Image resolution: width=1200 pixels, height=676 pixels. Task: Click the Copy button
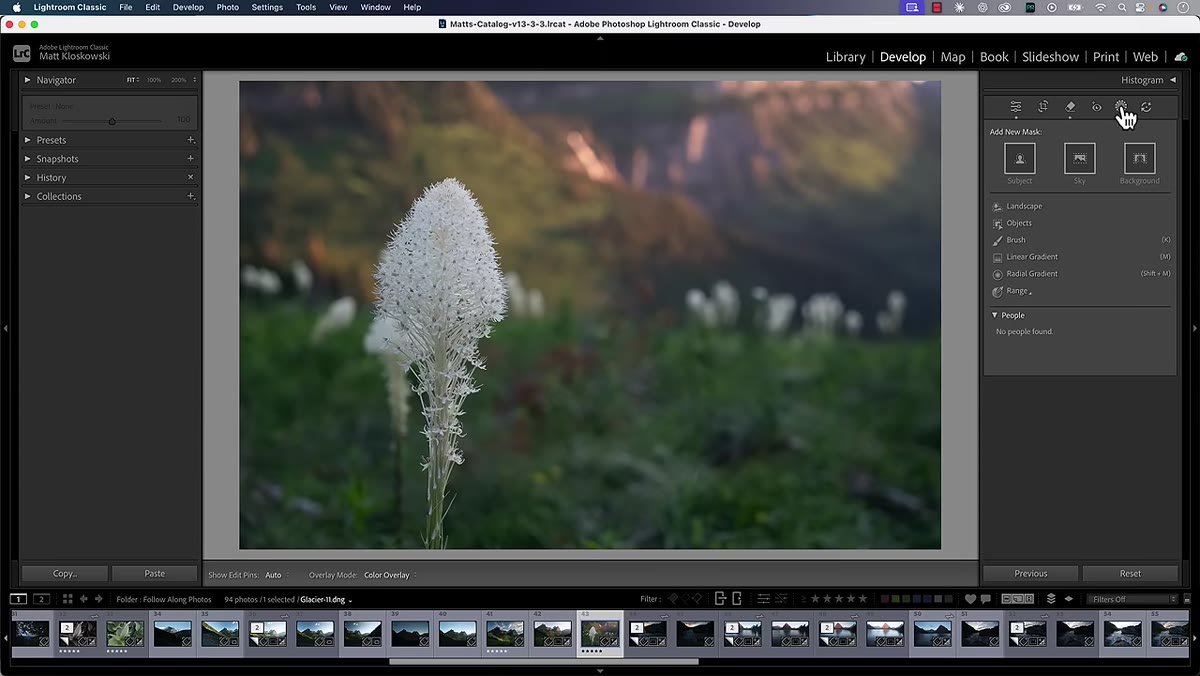pyautogui.click(x=64, y=574)
